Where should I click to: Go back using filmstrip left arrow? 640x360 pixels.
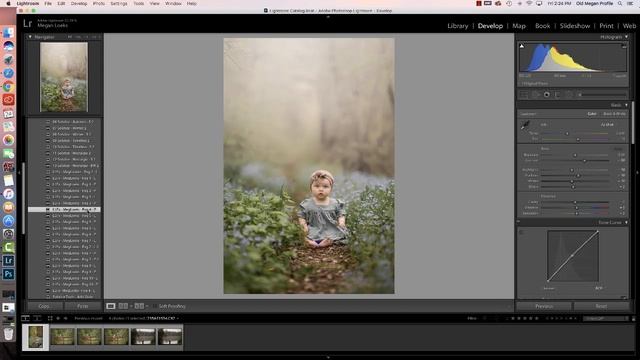[58, 318]
